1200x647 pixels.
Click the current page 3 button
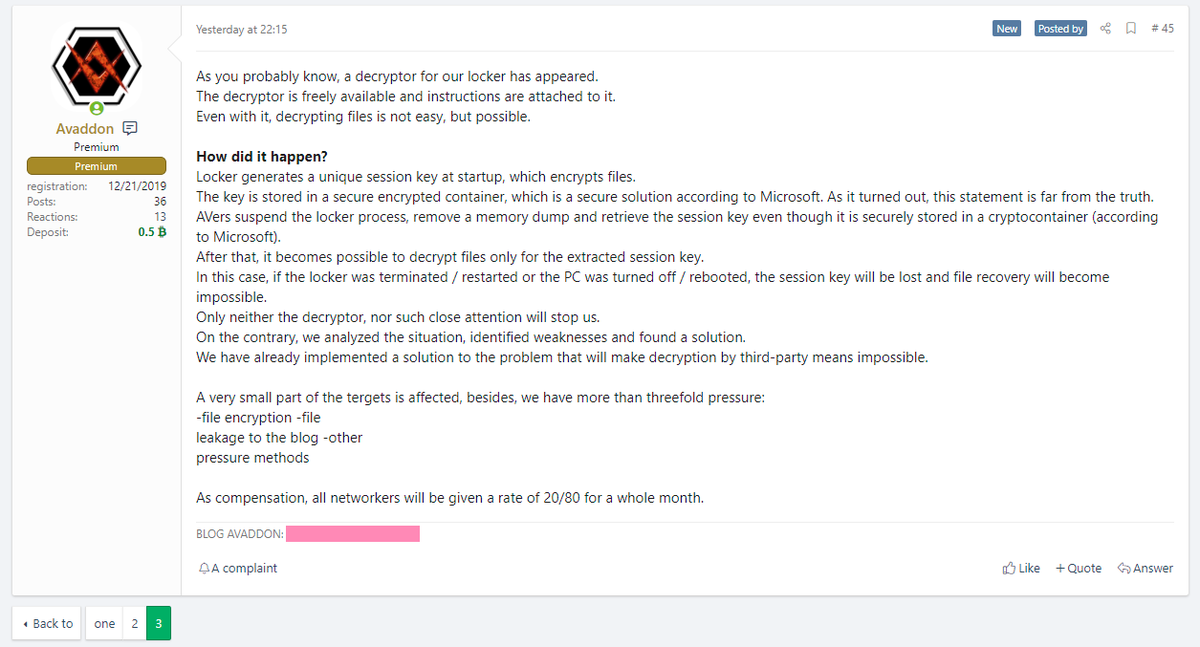(x=158, y=624)
